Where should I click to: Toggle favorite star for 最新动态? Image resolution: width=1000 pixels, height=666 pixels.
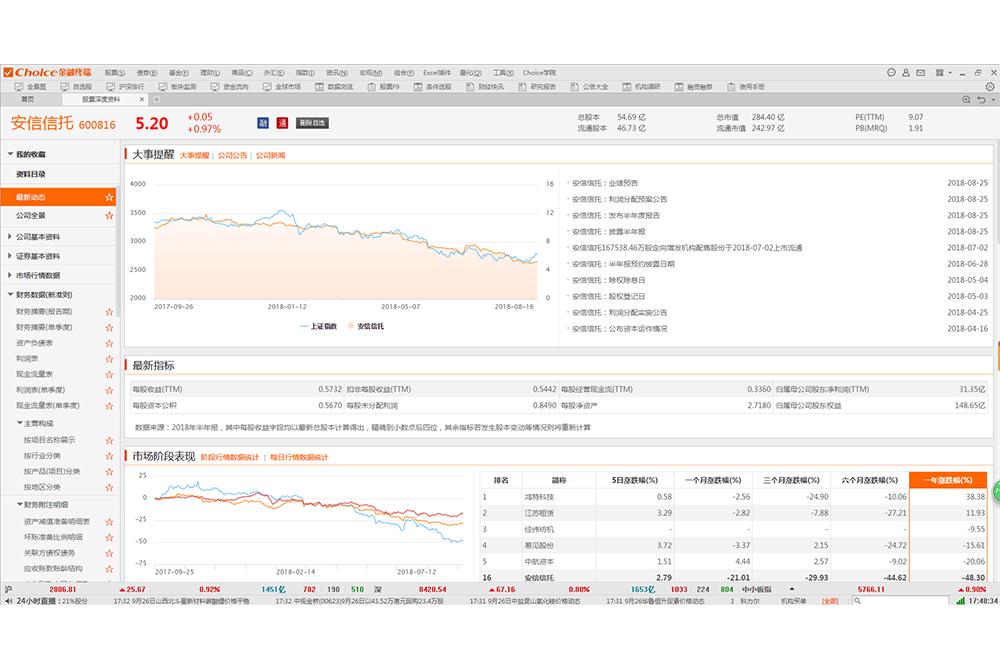(x=109, y=197)
